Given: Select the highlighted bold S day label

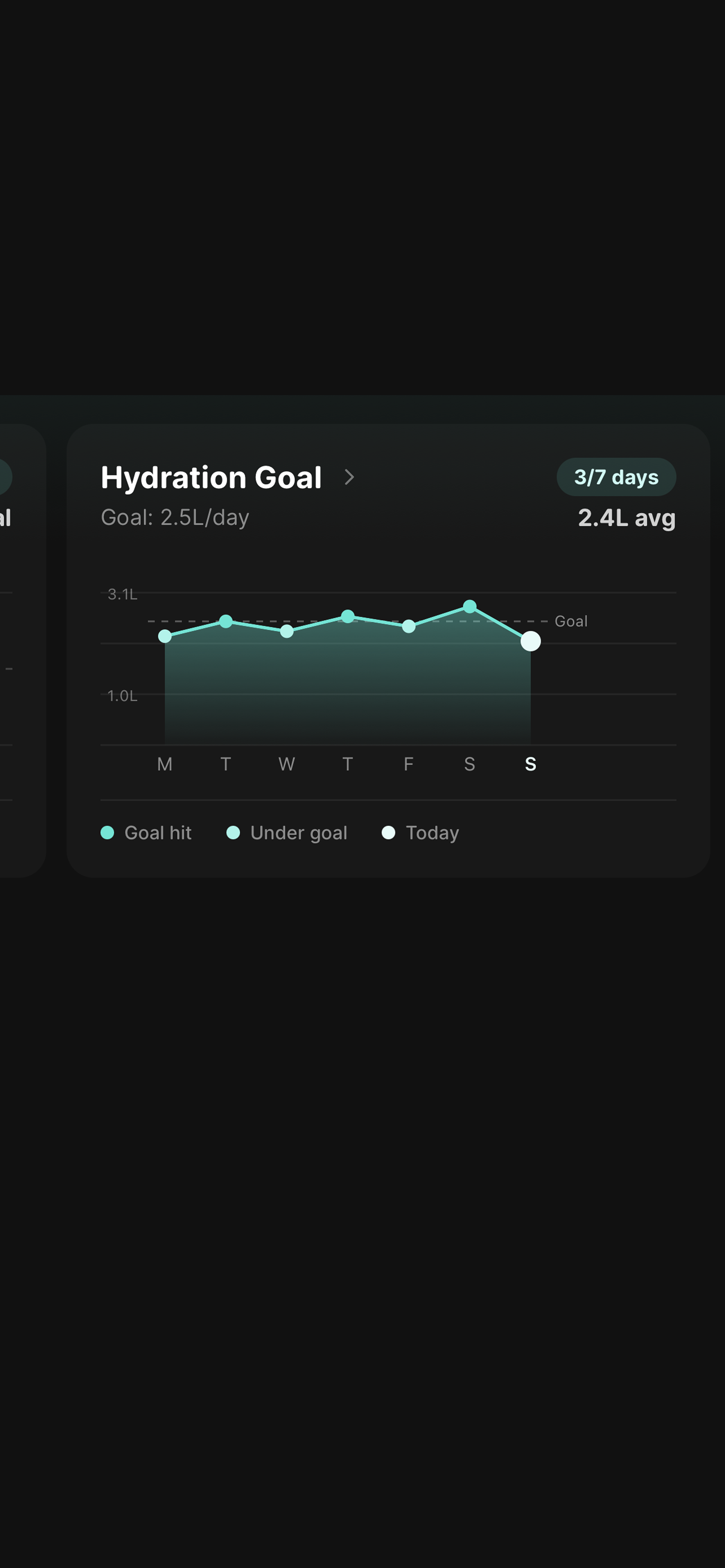Looking at the screenshot, I should pyautogui.click(x=531, y=764).
